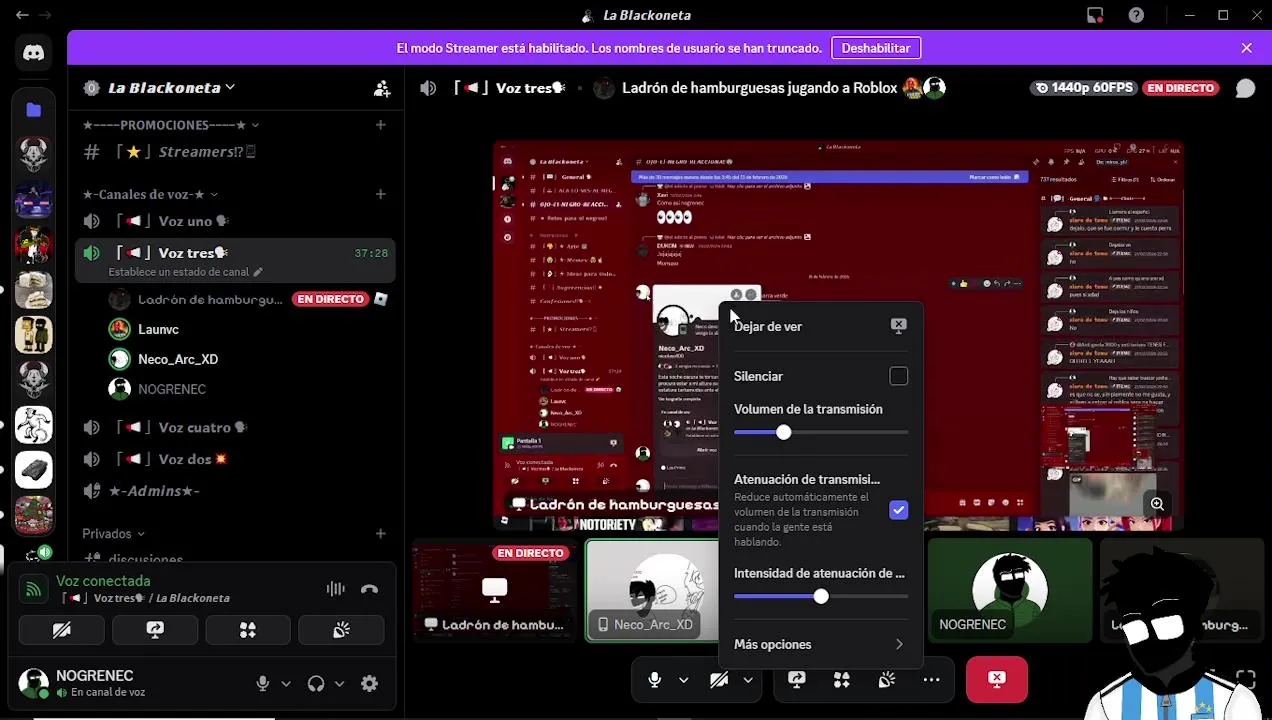Select Dejar de ver menu entry
The image size is (1272, 720).
coord(819,327)
